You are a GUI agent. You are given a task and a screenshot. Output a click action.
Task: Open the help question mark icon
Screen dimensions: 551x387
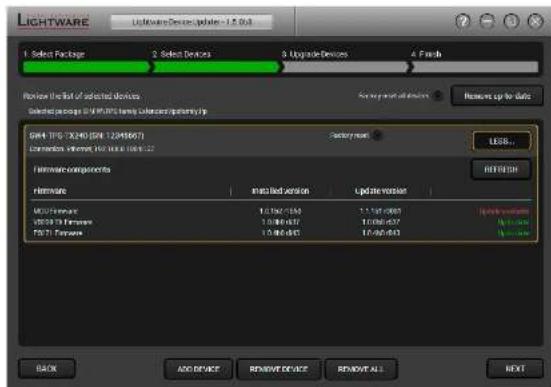coord(463,21)
